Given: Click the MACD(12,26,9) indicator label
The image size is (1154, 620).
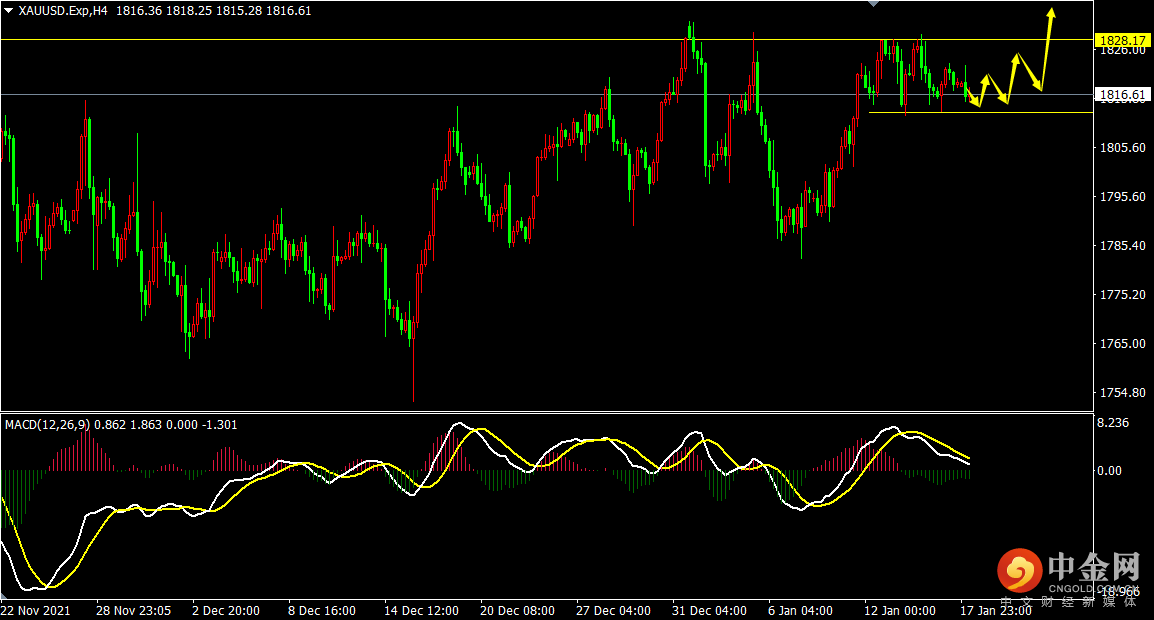Looking at the screenshot, I should click(x=48, y=425).
